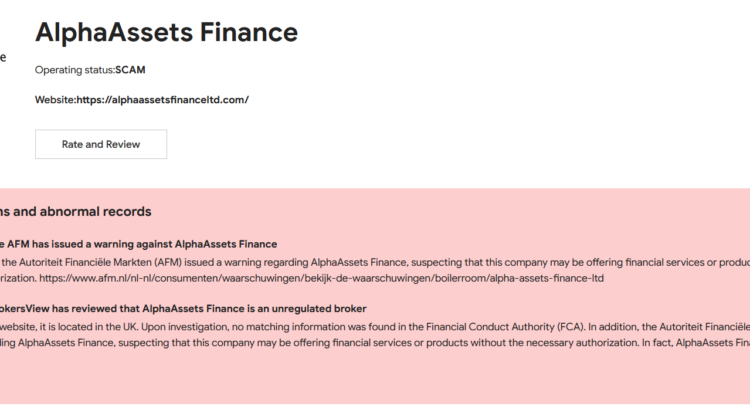Click the 'Operating status:' label
Image resolution: width=750 pixels, height=420 pixels.
[x=75, y=70]
